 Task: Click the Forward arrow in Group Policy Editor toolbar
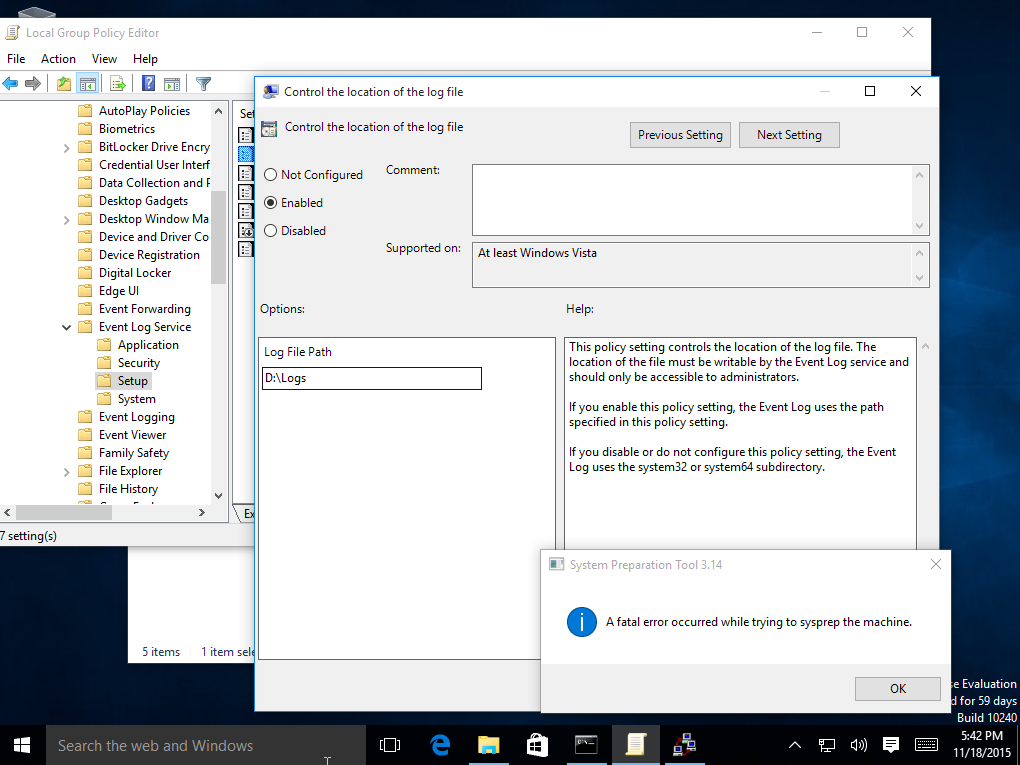(x=33, y=83)
